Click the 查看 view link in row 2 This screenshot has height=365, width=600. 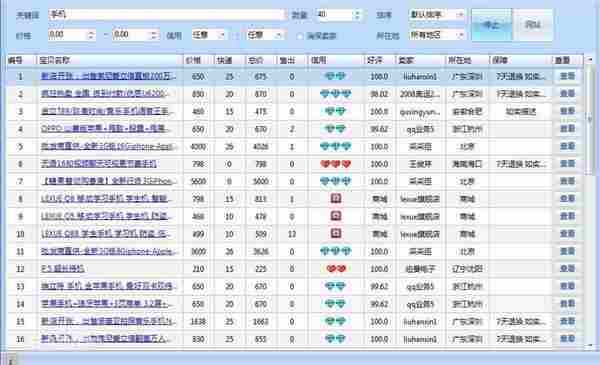(567, 94)
